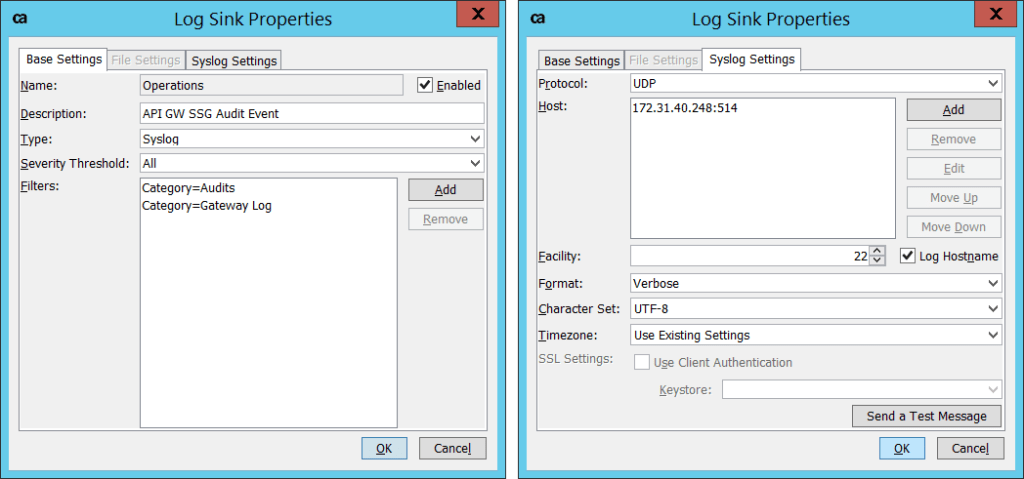Decrease Facility value with down arrow

tap(878, 261)
